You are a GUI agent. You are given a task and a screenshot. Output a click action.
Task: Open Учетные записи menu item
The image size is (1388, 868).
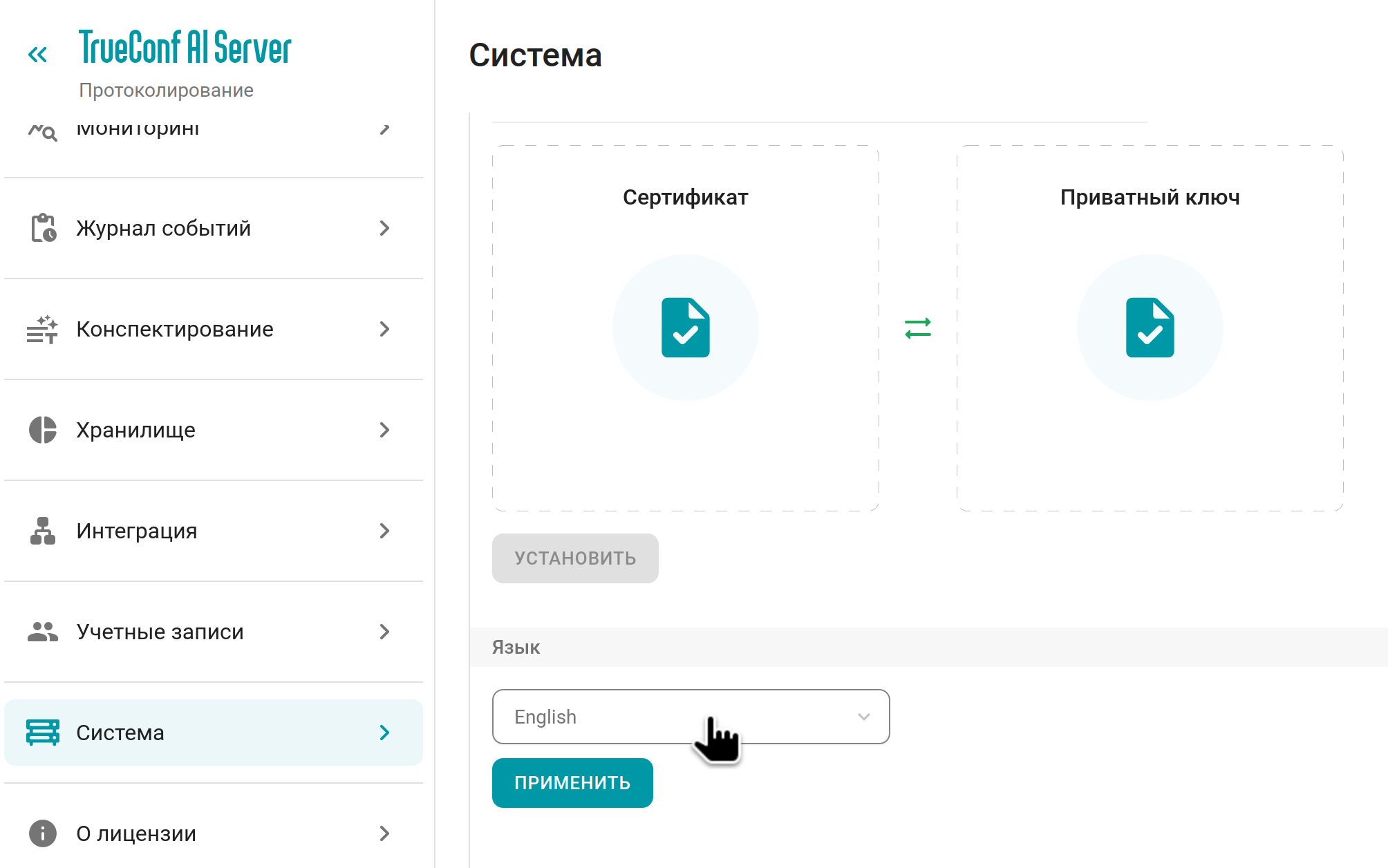160,632
